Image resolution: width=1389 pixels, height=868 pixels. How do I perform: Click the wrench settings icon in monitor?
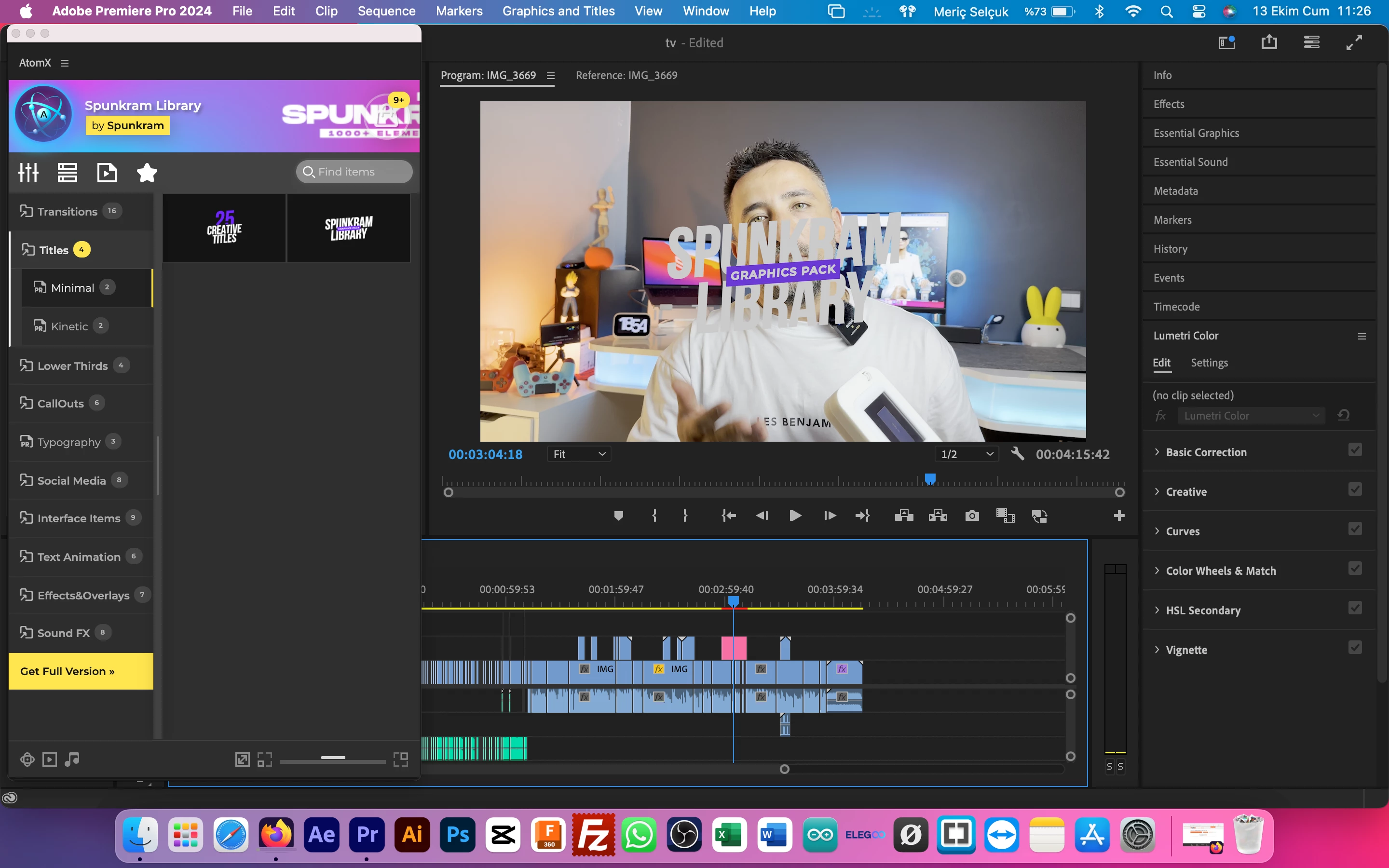(1017, 453)
